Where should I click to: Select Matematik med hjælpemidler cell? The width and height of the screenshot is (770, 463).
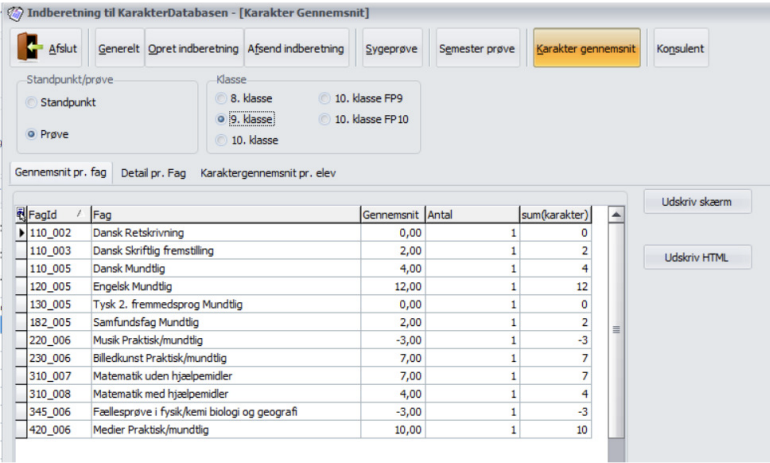(x=225, y=394)
